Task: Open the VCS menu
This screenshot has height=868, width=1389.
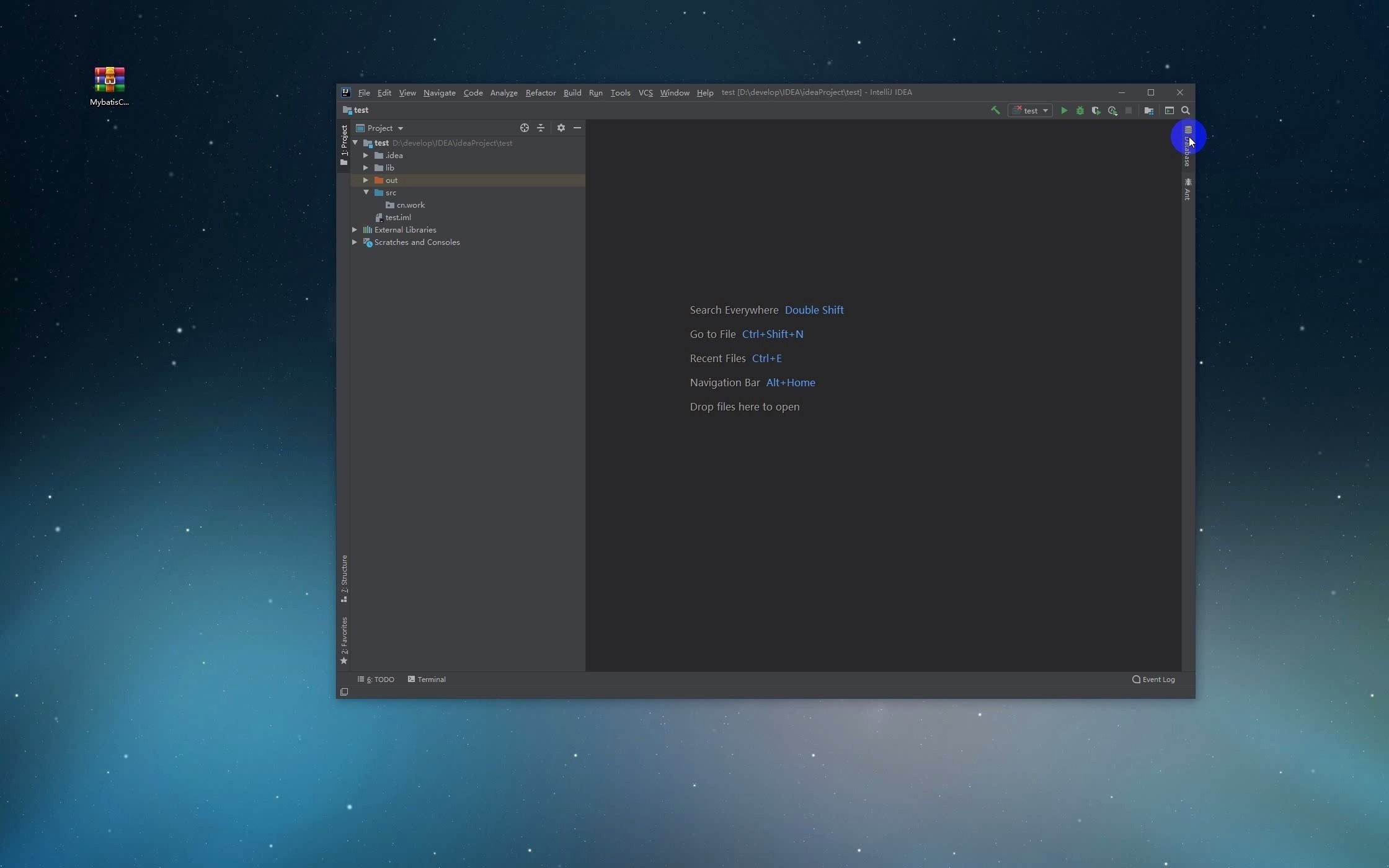Action: pos(646,92)
